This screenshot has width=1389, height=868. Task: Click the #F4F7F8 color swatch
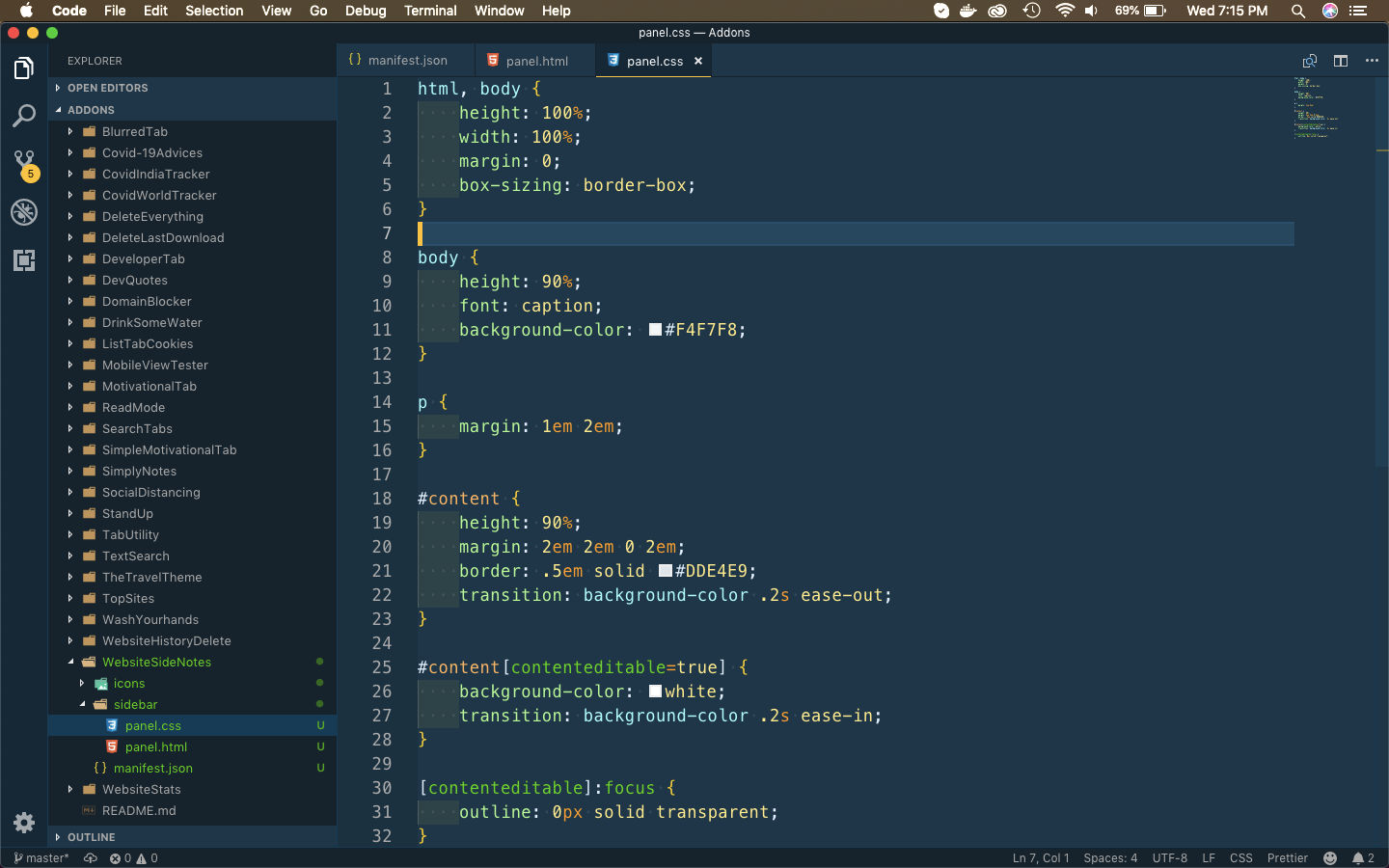(x=656, y=330)
